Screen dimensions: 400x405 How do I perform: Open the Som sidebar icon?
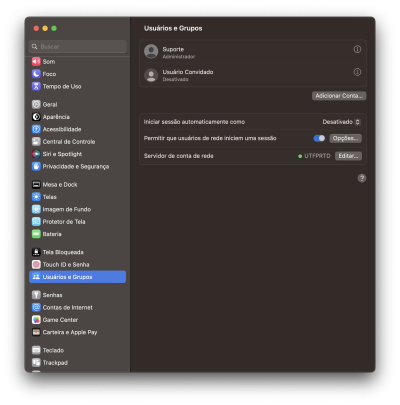click(36, 62)
